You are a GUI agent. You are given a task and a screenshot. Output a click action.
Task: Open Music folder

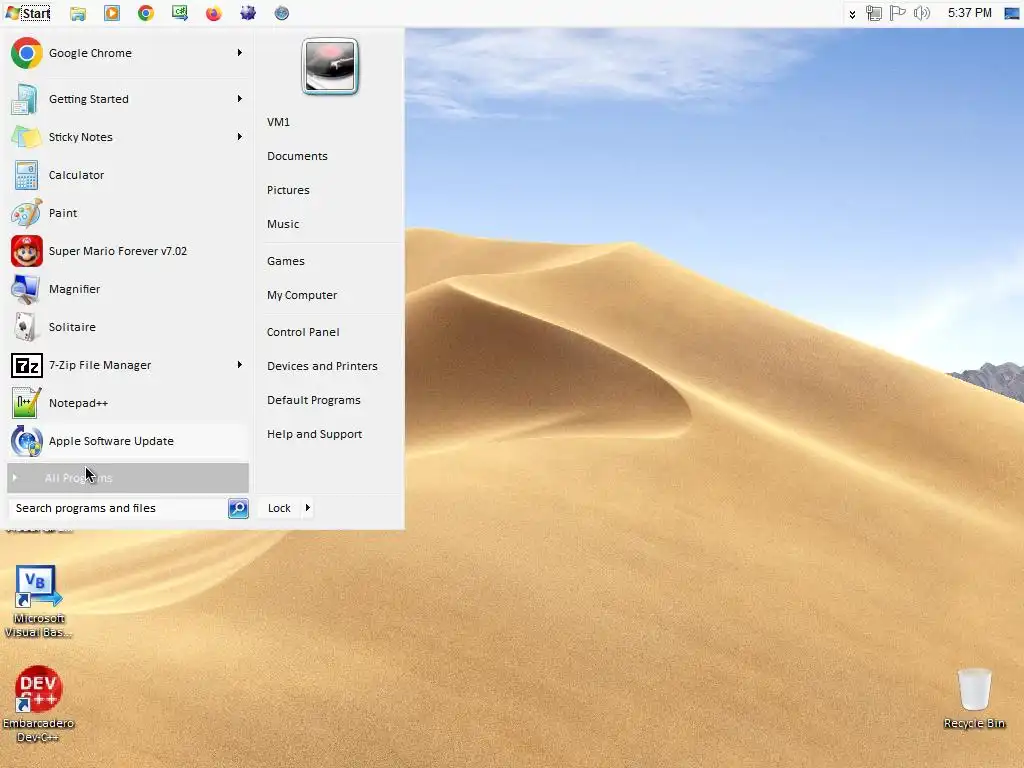pyautogui.click(x=283, y=224)
